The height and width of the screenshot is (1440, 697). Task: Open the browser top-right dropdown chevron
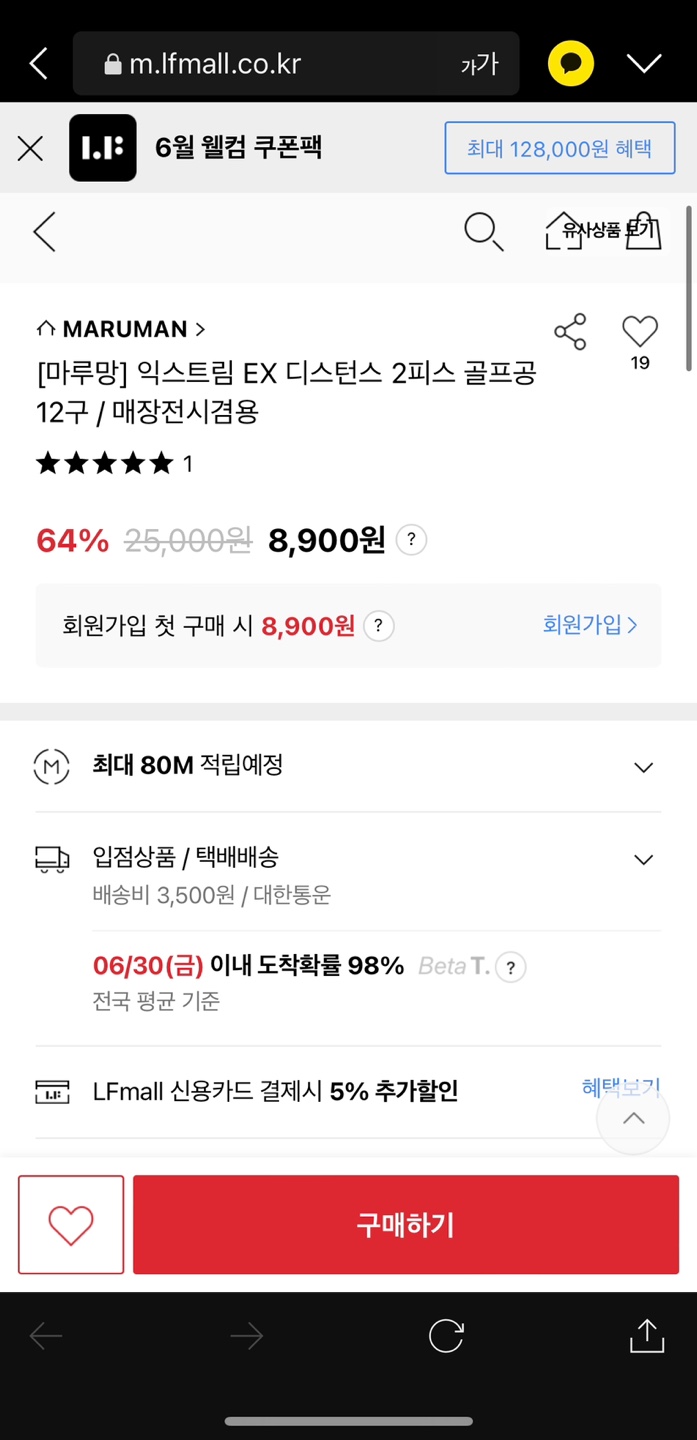644,65
